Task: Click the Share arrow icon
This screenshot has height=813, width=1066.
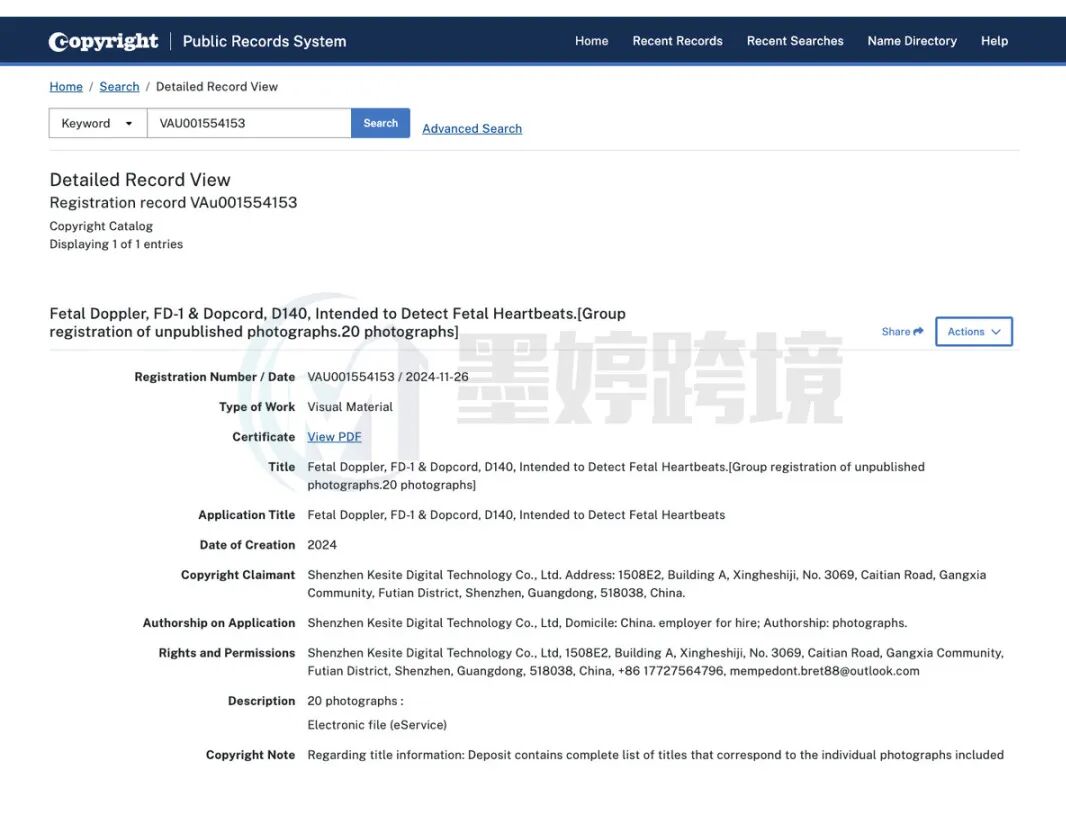Action: 918,331
